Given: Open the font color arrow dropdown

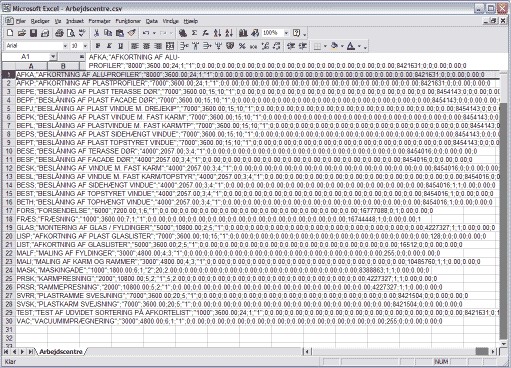Looking at the screenshot, I should coord(359,46).
